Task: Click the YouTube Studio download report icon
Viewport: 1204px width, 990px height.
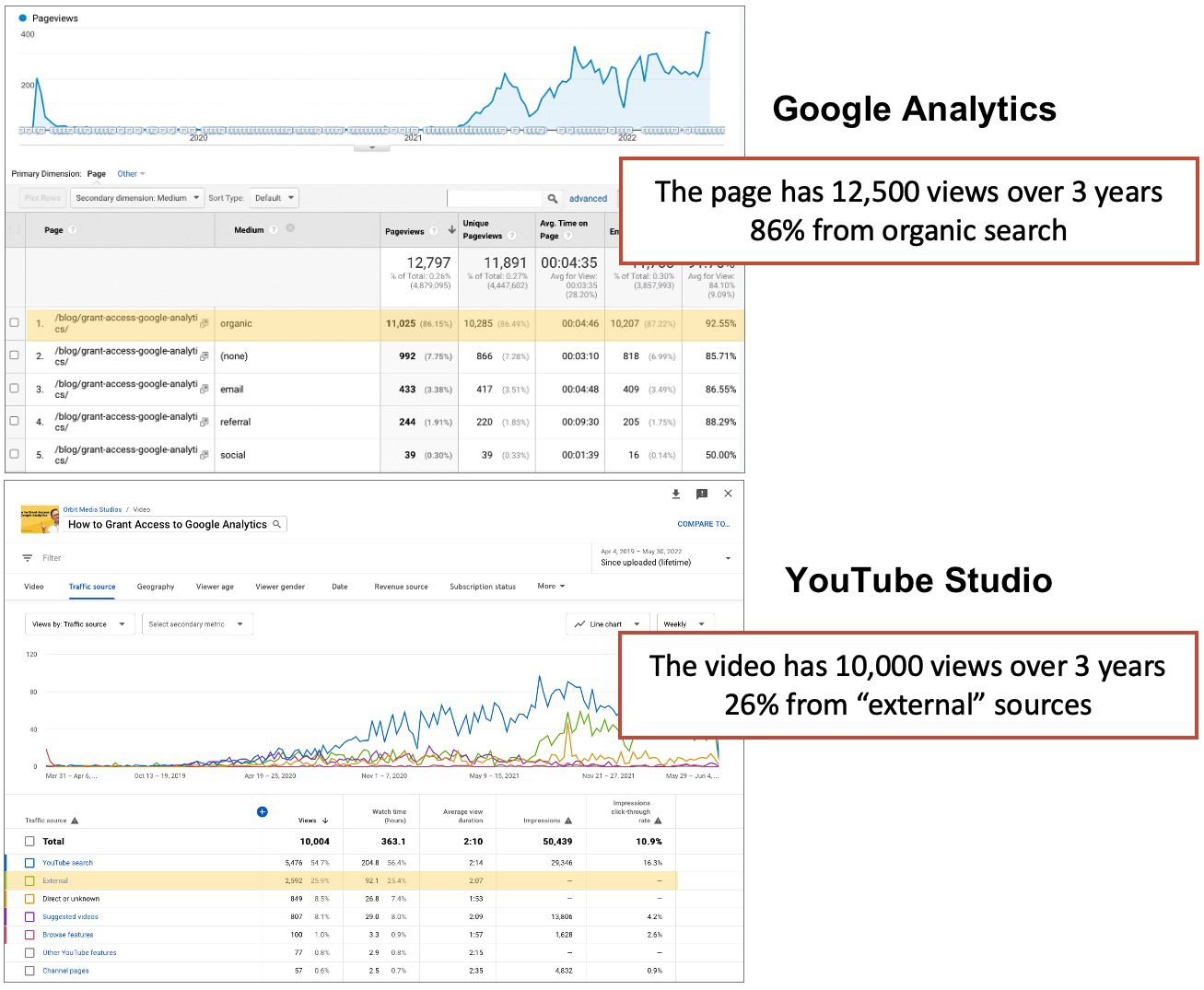Action: point(675,495)
